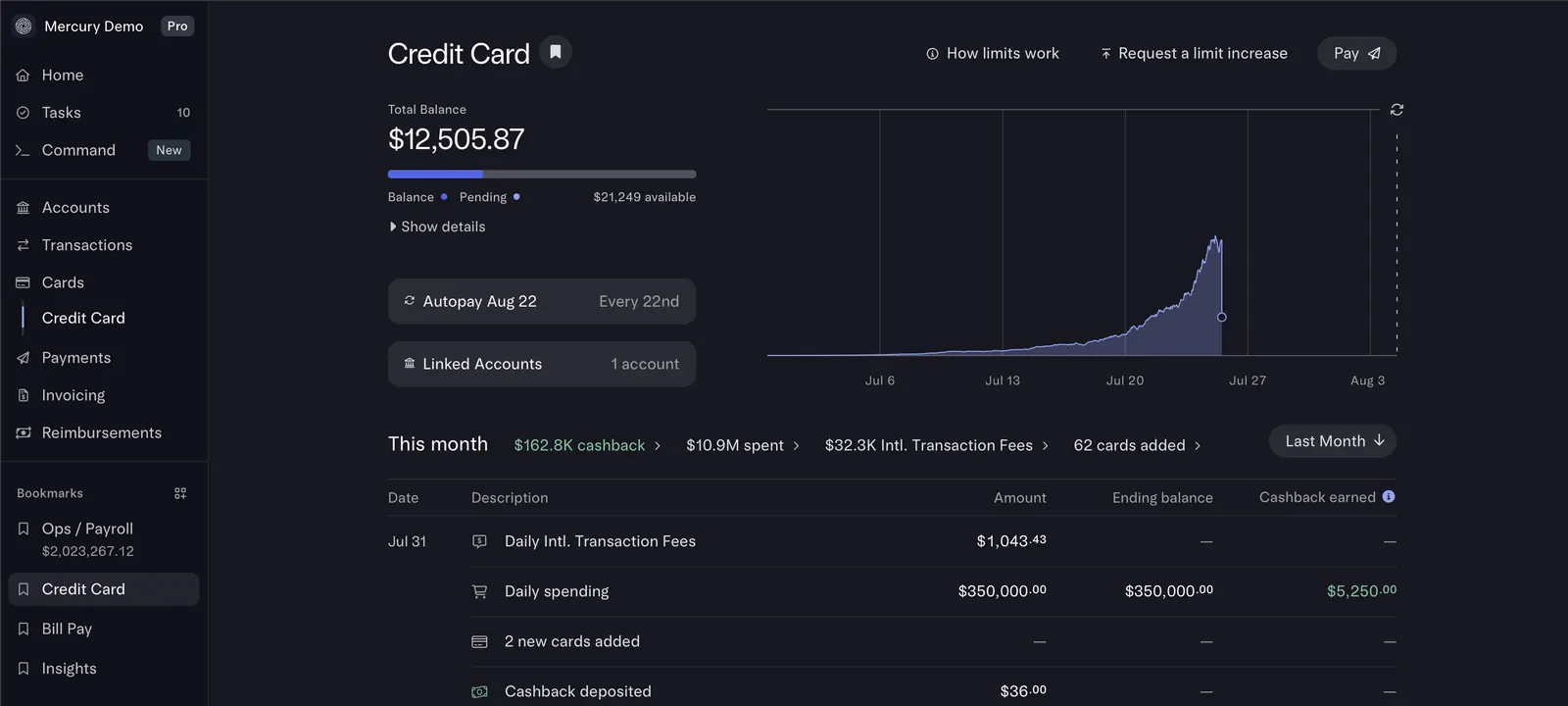Click the $5,250.00 cashback value

[x=1361, y=591]
